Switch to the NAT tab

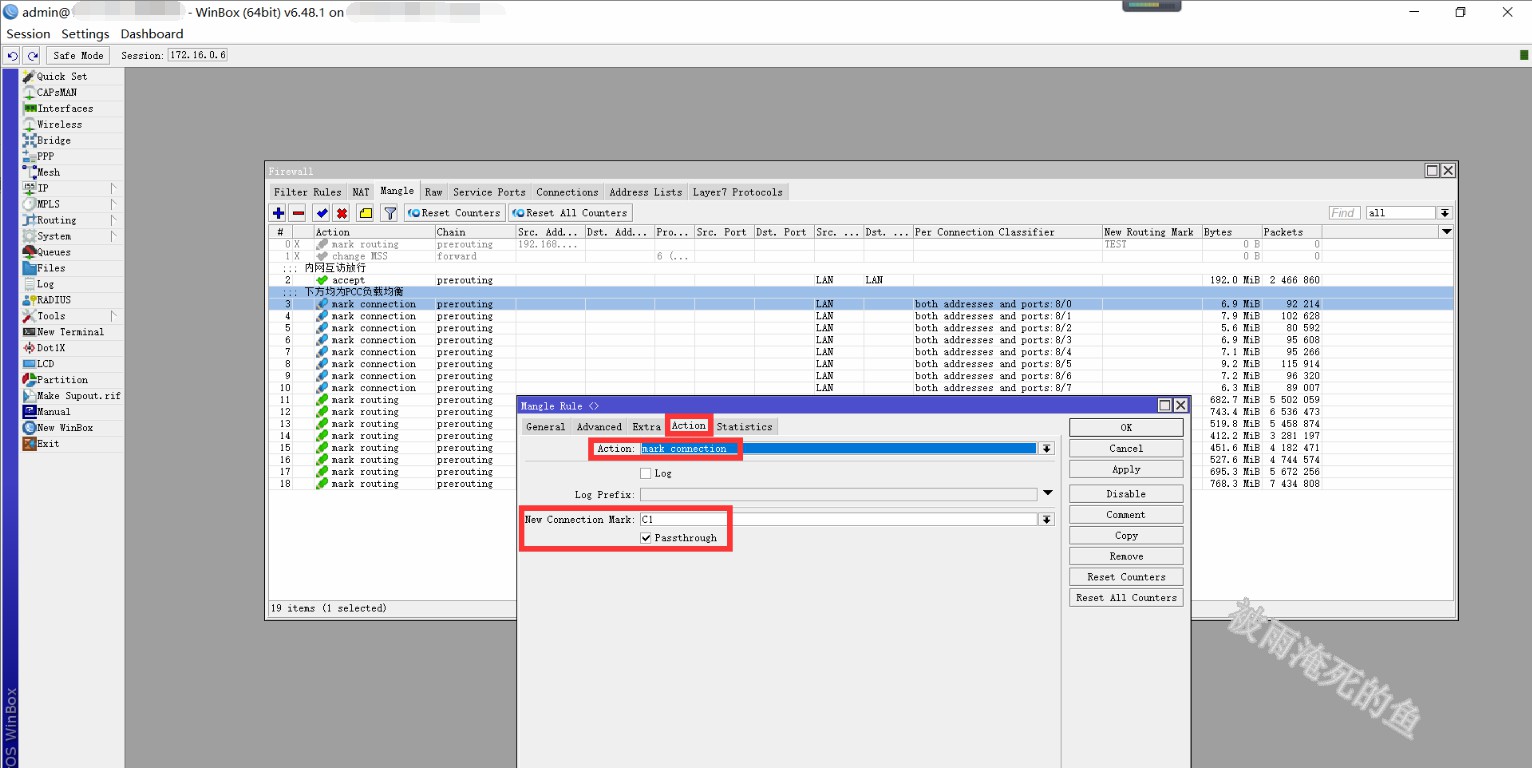tap(360, 192)
